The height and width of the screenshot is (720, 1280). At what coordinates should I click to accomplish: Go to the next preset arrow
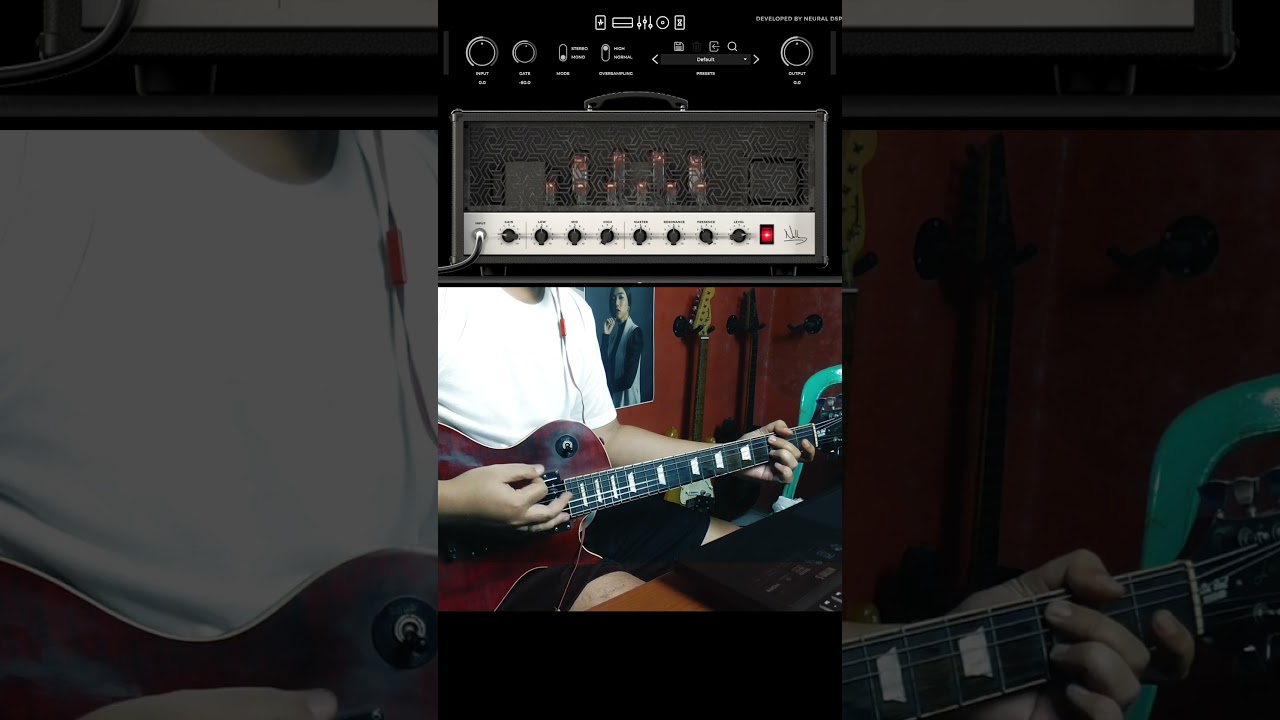tap(756, 59)
